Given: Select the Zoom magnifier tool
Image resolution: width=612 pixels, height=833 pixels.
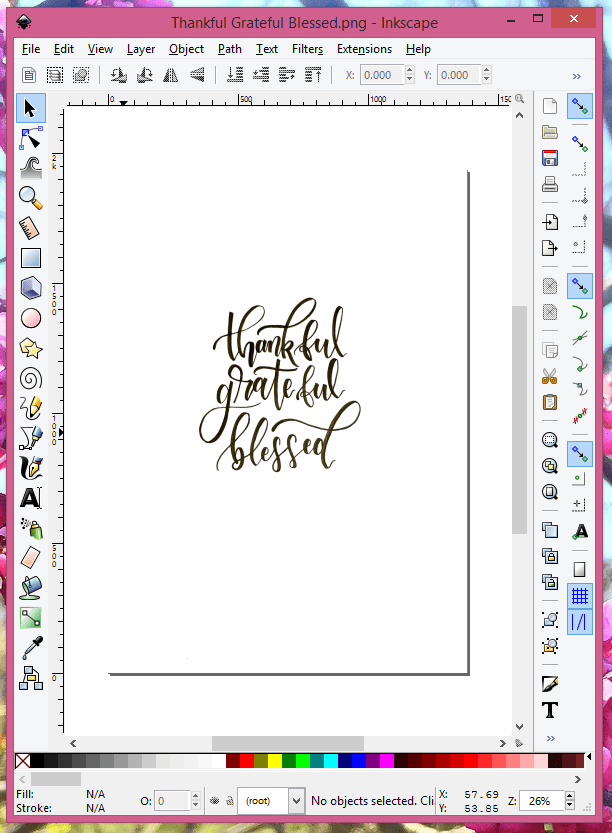Looking at the screenshot, I should click(30, 198).
